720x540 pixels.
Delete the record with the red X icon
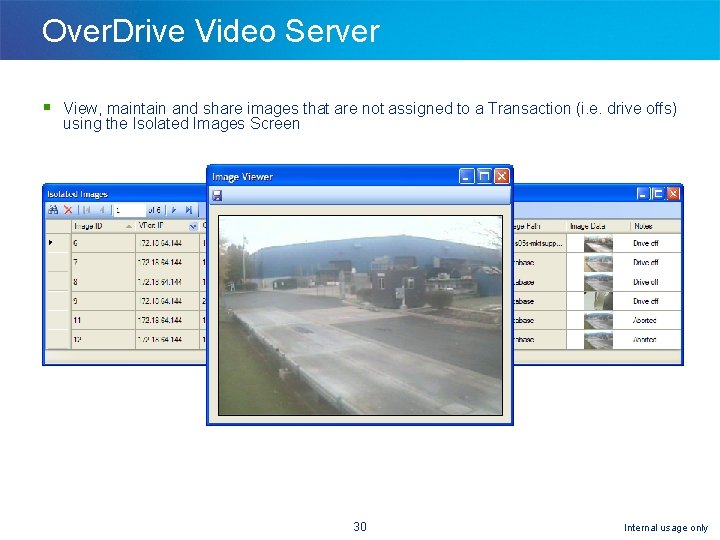coord(68,210)
